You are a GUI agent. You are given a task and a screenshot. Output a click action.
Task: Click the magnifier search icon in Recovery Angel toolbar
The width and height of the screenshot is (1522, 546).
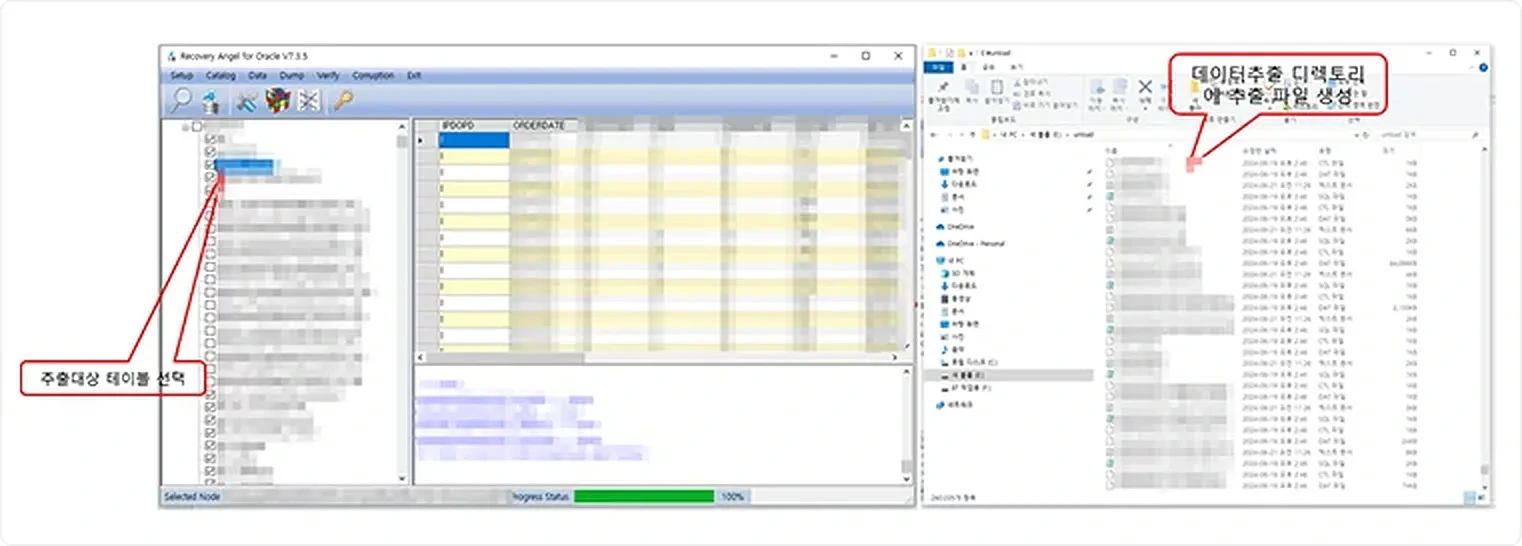[x=181, y=100]
